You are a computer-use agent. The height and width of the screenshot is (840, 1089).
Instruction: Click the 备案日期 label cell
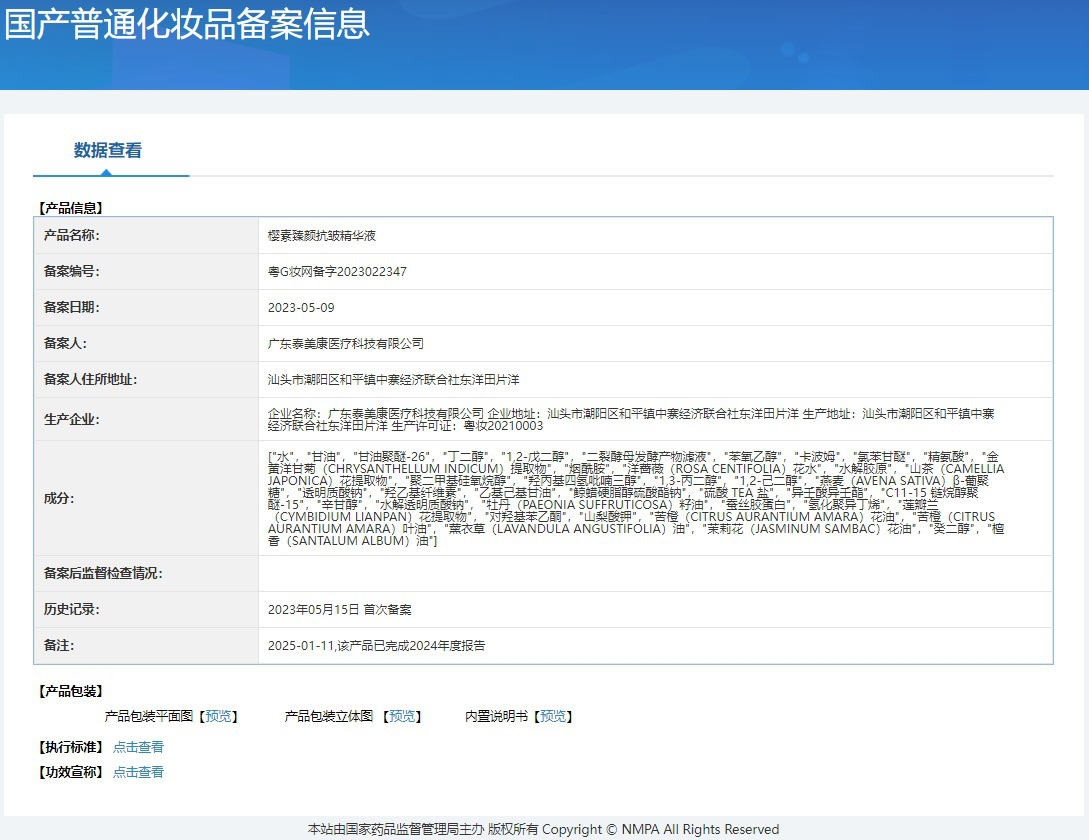point(147,308)
